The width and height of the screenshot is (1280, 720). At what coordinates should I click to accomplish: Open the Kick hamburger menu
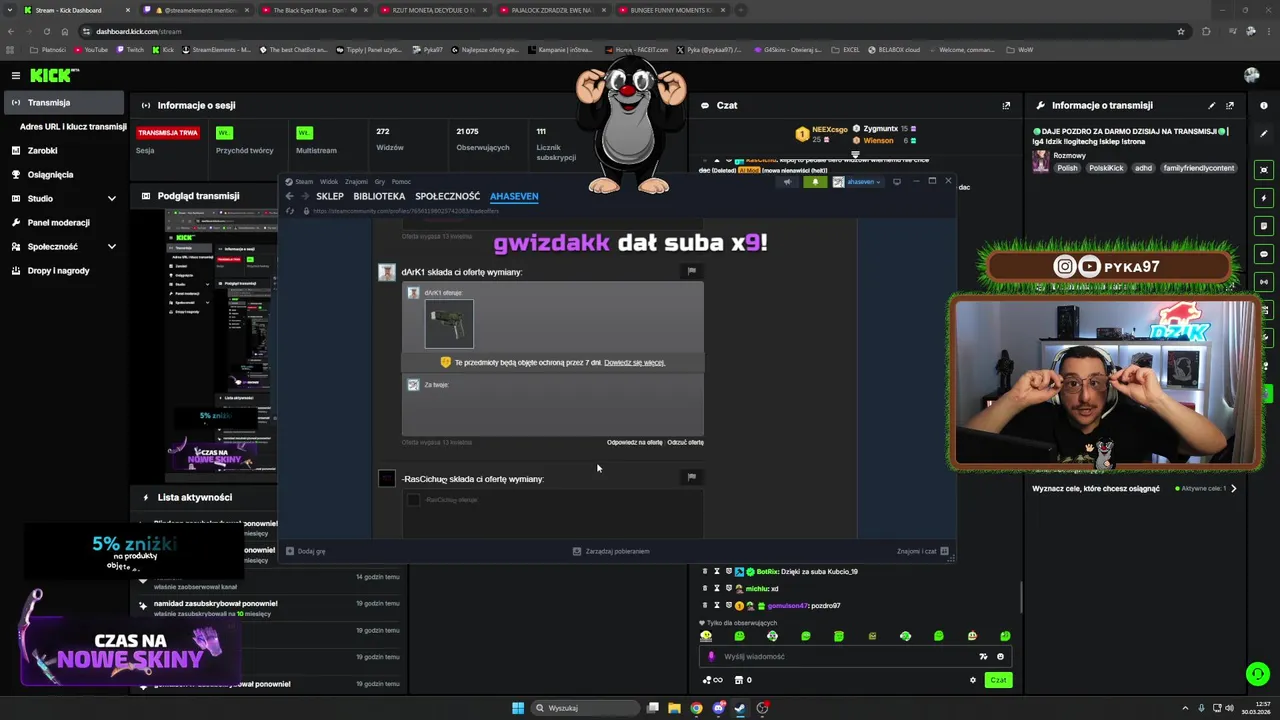click(x=15, y=75)
